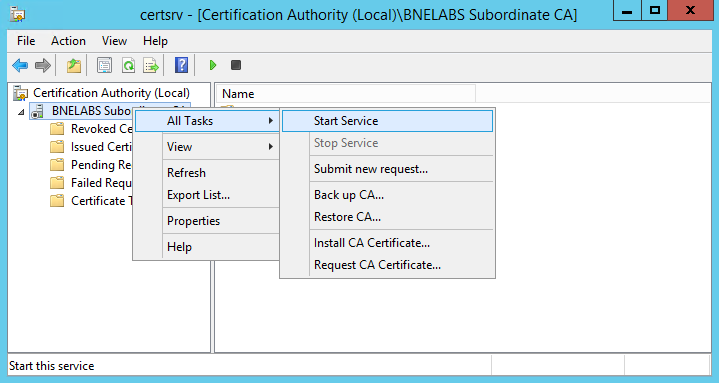The image size is (719, 383).
Task: Click the Issued Certificates folder icon
Action: pos(57,147)
